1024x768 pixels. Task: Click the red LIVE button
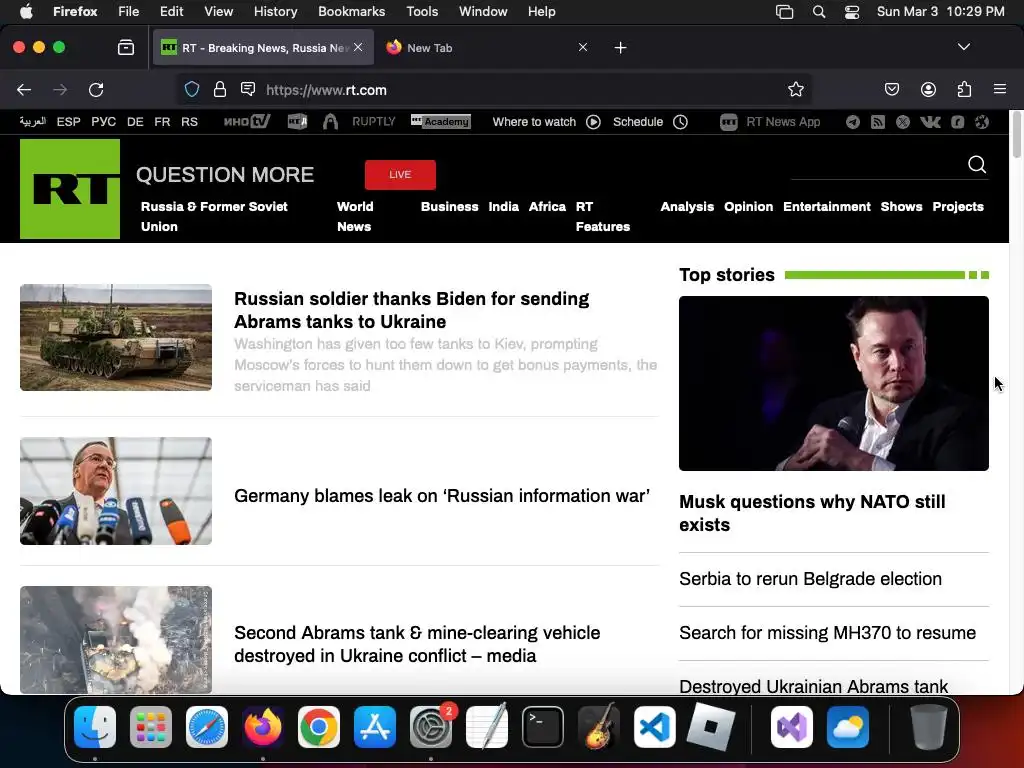click(x=400, y=175)
